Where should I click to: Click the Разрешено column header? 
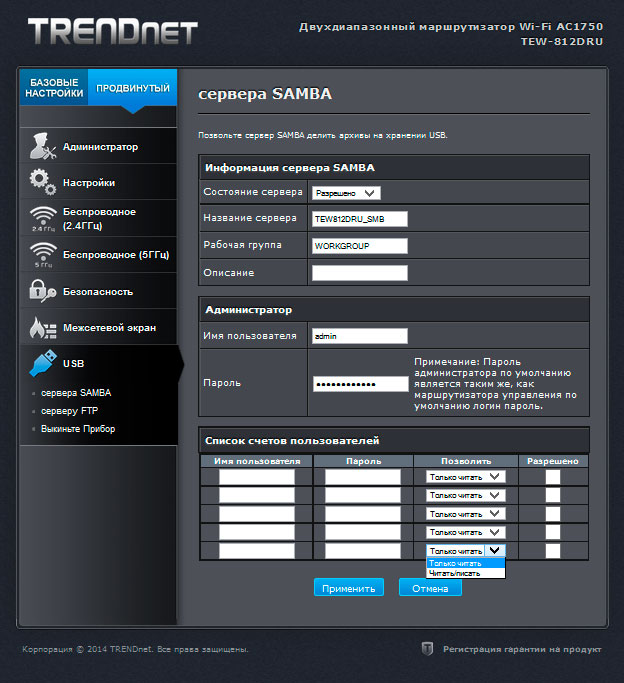(x=553, y=461)
